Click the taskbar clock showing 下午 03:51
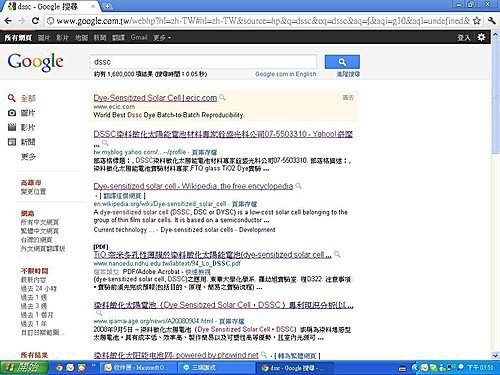500x375 pixels. [x=480, y=368]
